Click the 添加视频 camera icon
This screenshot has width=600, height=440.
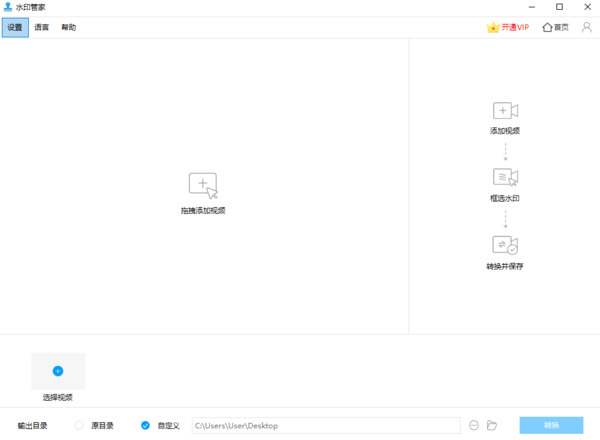(505, 111)
